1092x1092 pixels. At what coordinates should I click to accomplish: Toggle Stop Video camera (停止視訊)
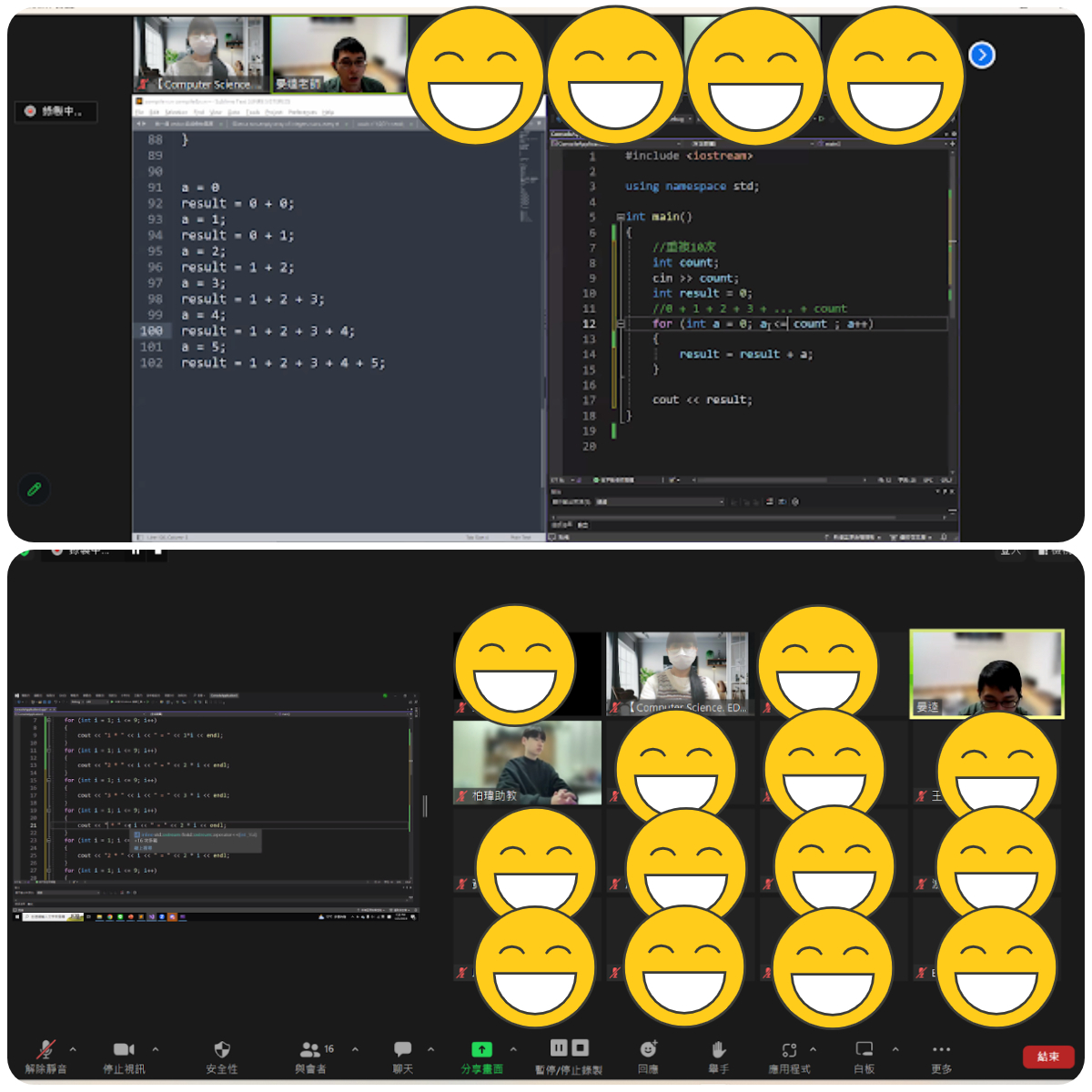[124, 1050]
